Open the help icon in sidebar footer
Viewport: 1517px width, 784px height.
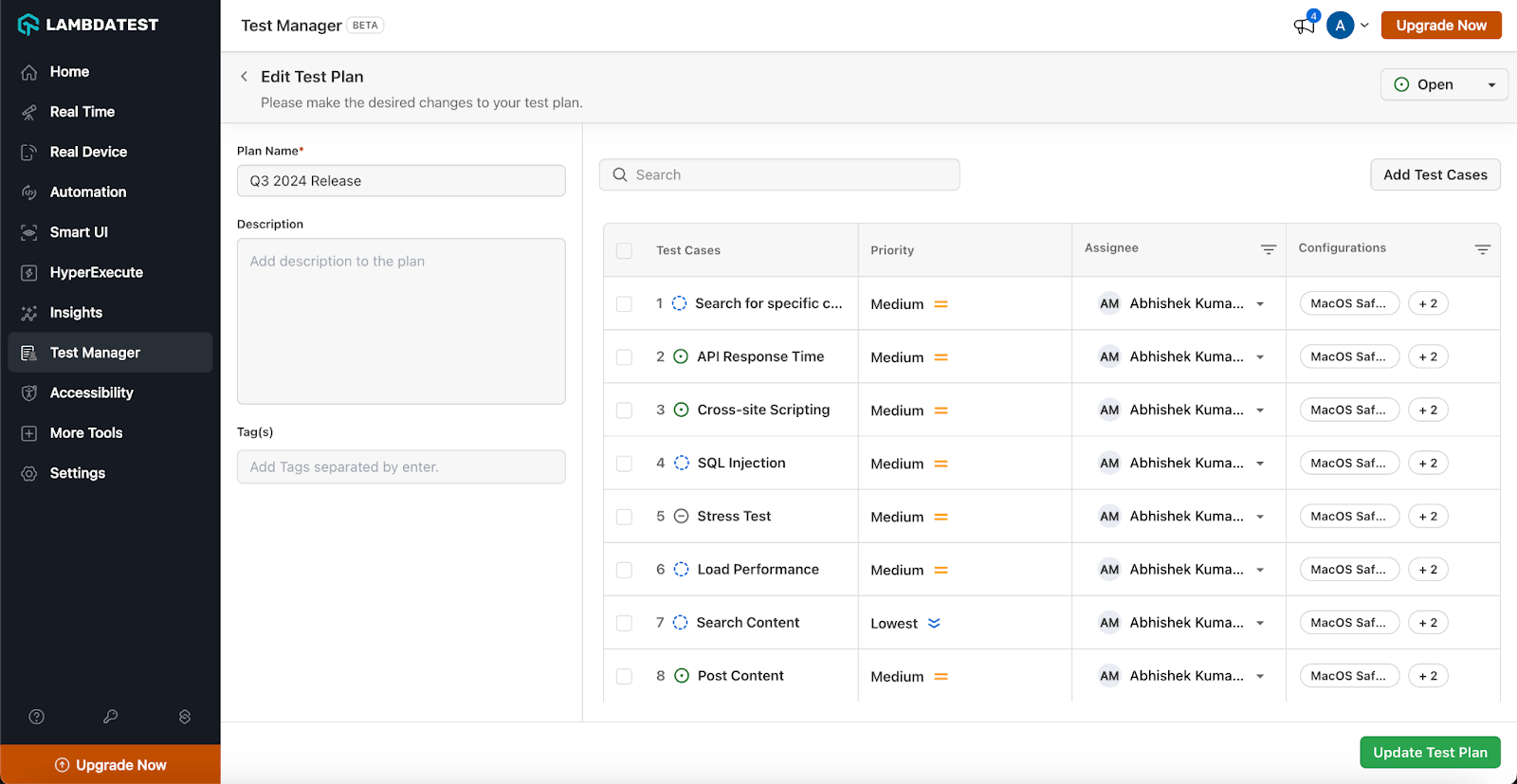point(37,717)
